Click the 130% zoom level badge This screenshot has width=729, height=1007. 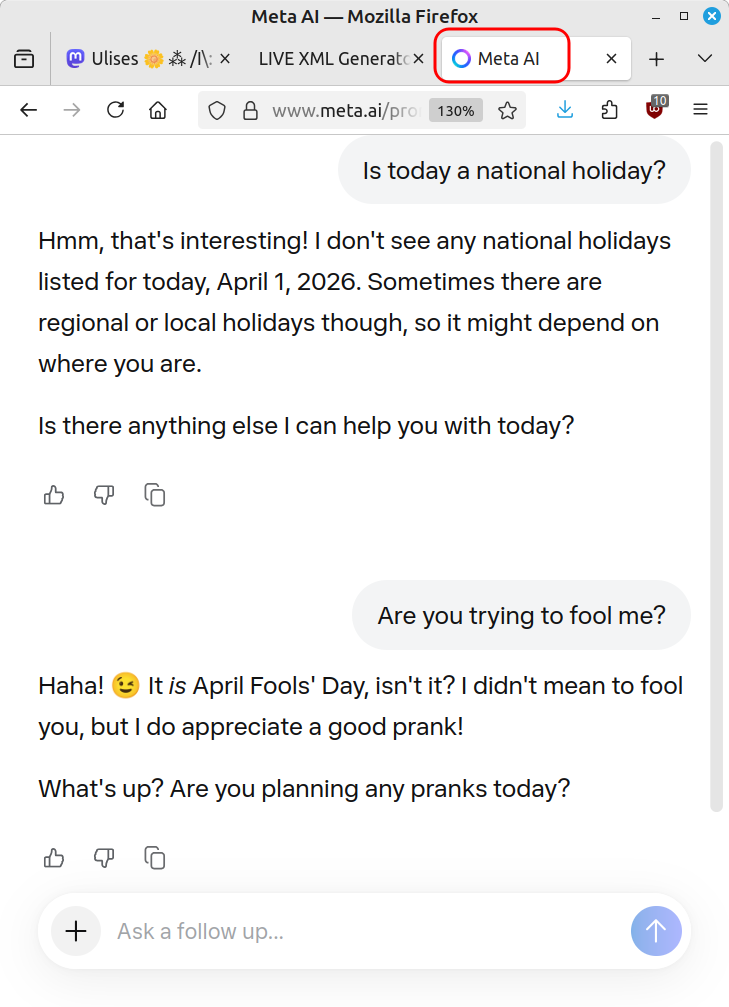coord(456,110)
